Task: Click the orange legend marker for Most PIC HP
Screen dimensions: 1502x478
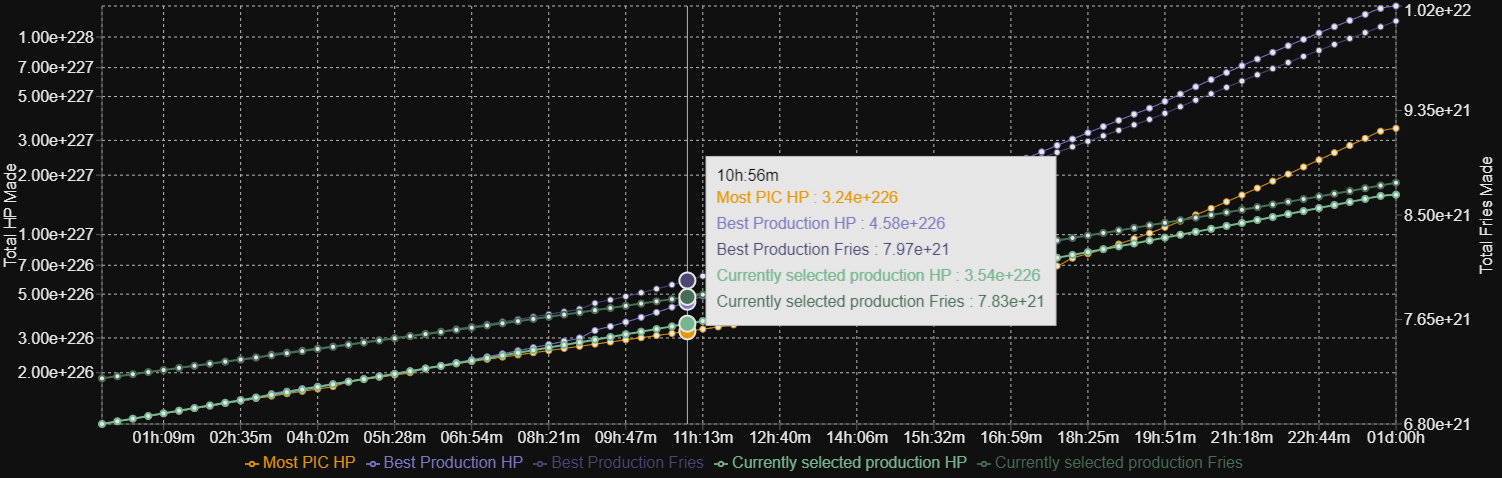Action: (x=252, y=463)
